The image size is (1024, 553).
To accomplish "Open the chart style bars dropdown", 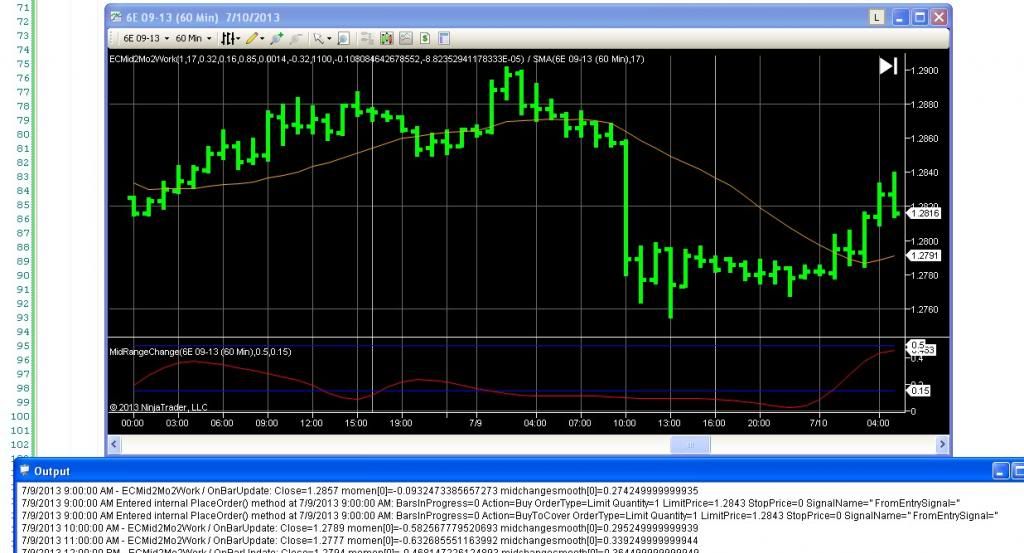I will click(230, 38).
